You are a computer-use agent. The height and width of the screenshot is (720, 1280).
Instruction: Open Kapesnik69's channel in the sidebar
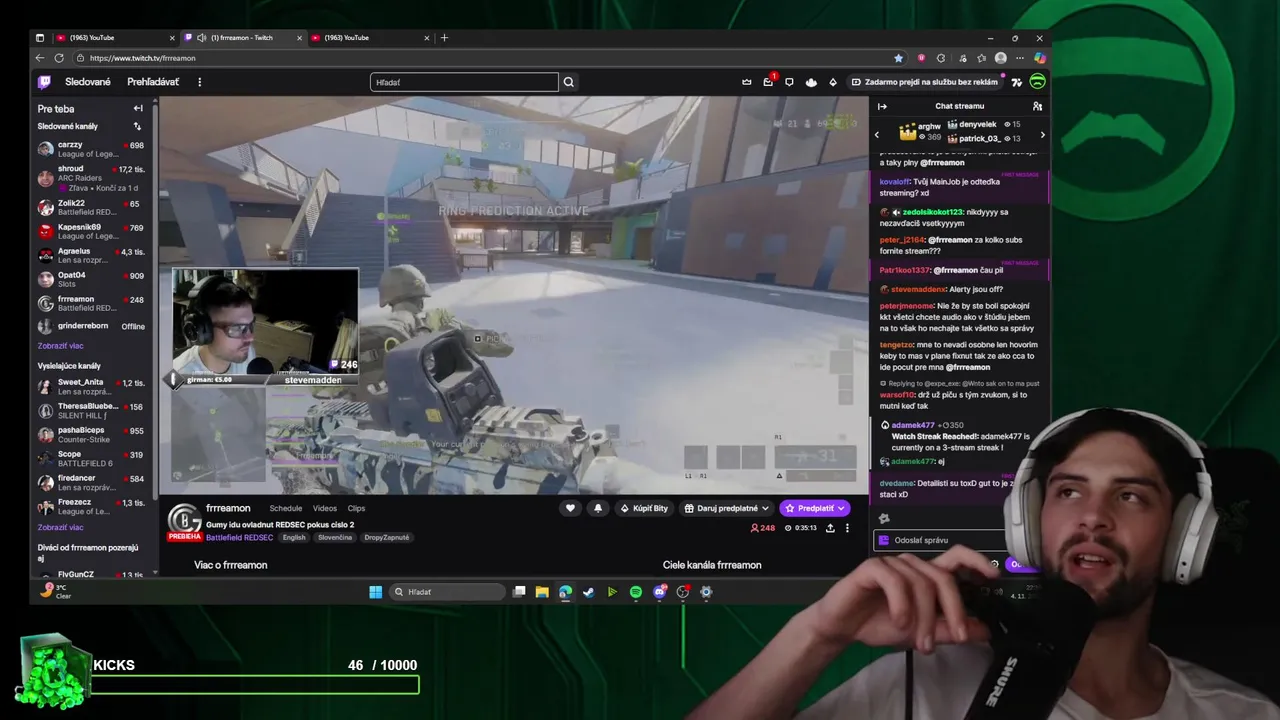pyautogui.click(x=92, y=231)
